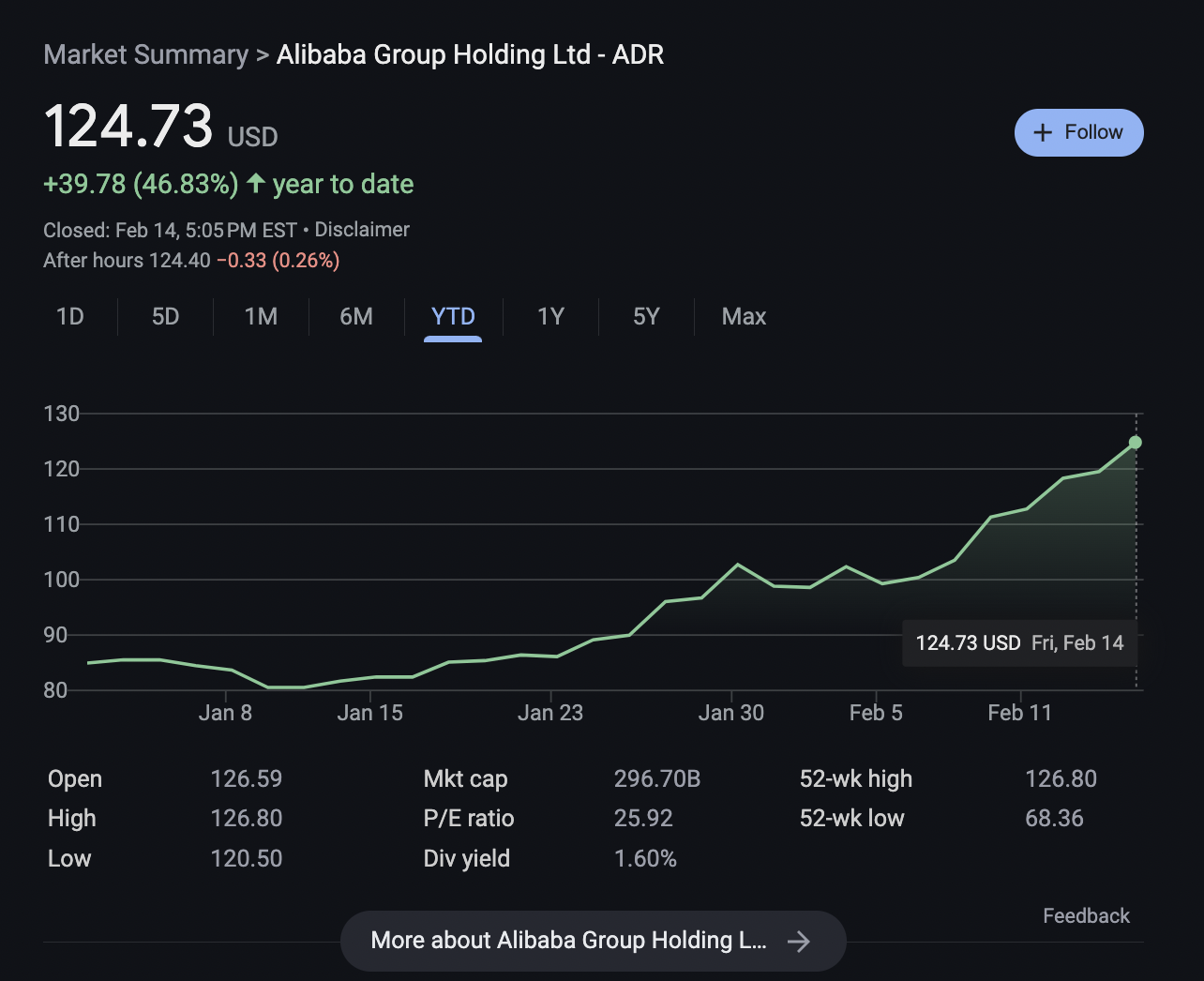Show the Max chart range
This screenshot has width=1204, height=981.
pos(744,316)
